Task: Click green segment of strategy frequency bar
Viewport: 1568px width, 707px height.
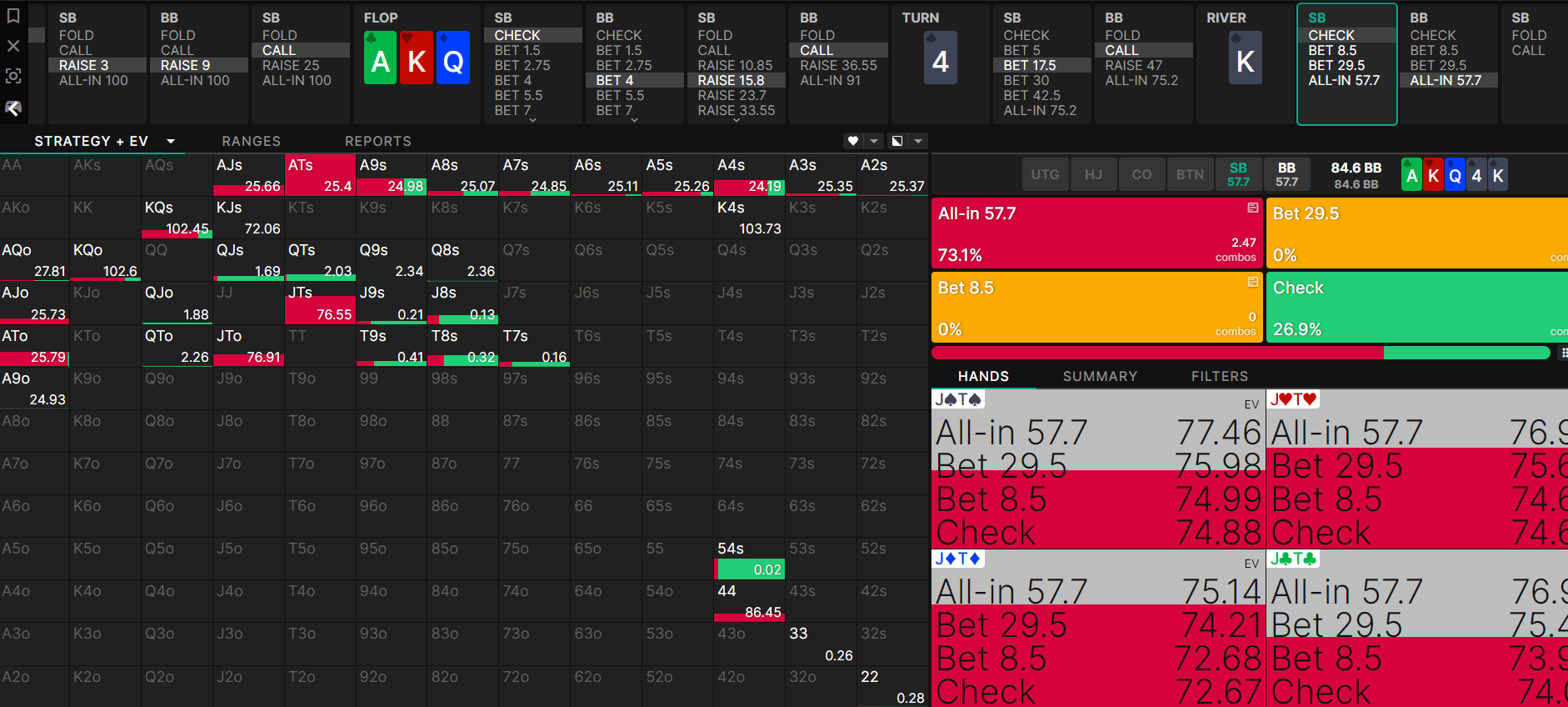Action: pos(1466,353)
